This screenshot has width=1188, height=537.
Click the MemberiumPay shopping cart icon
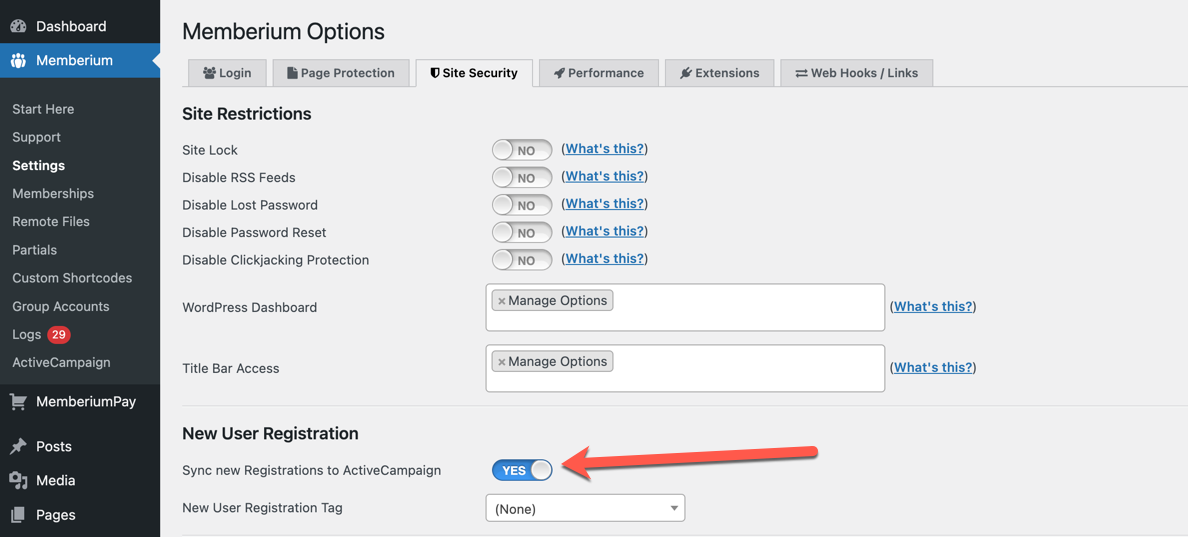pyautogui.click(x=18, y=402)
